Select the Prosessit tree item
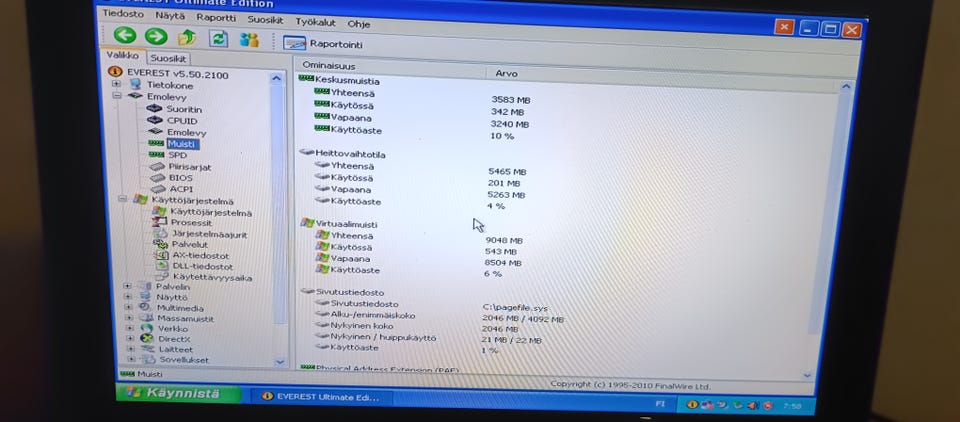The image size is (960, 422). coord(192,223)
